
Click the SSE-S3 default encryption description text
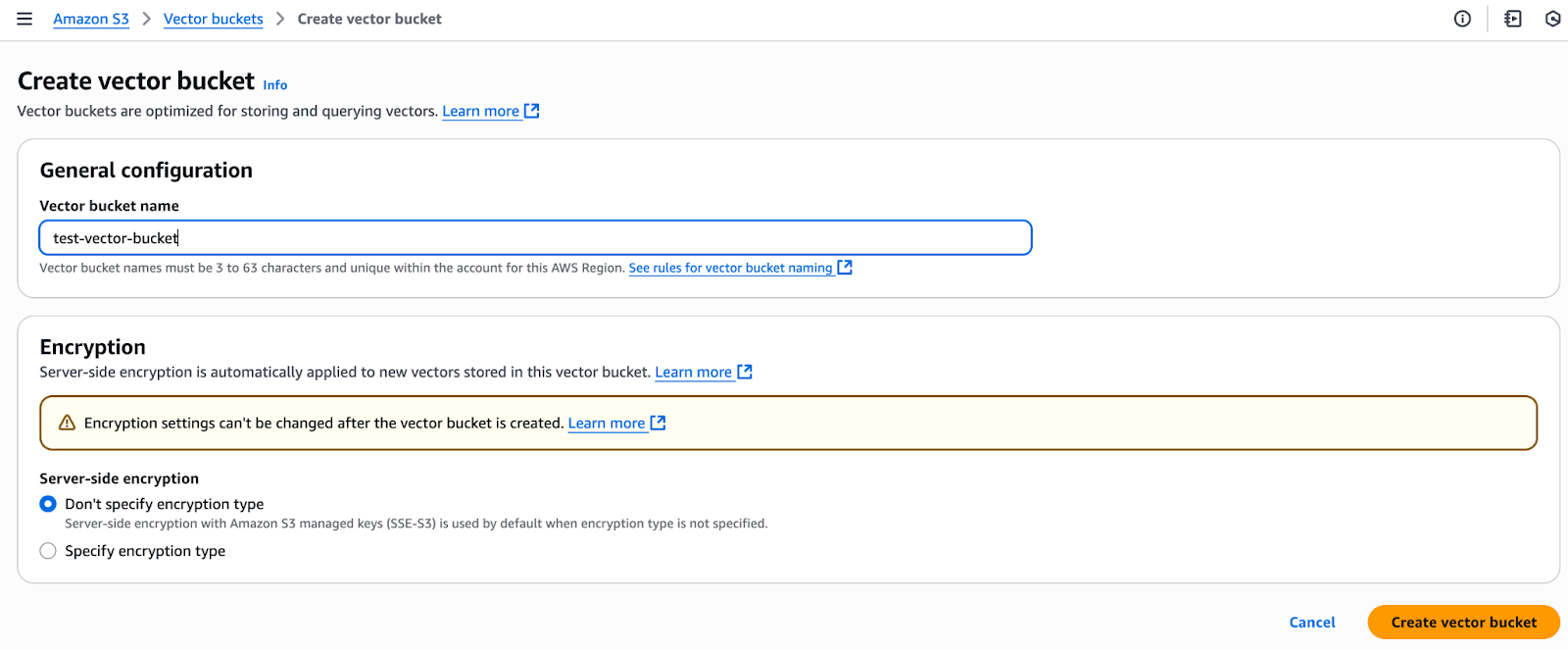tap(416, 524)
